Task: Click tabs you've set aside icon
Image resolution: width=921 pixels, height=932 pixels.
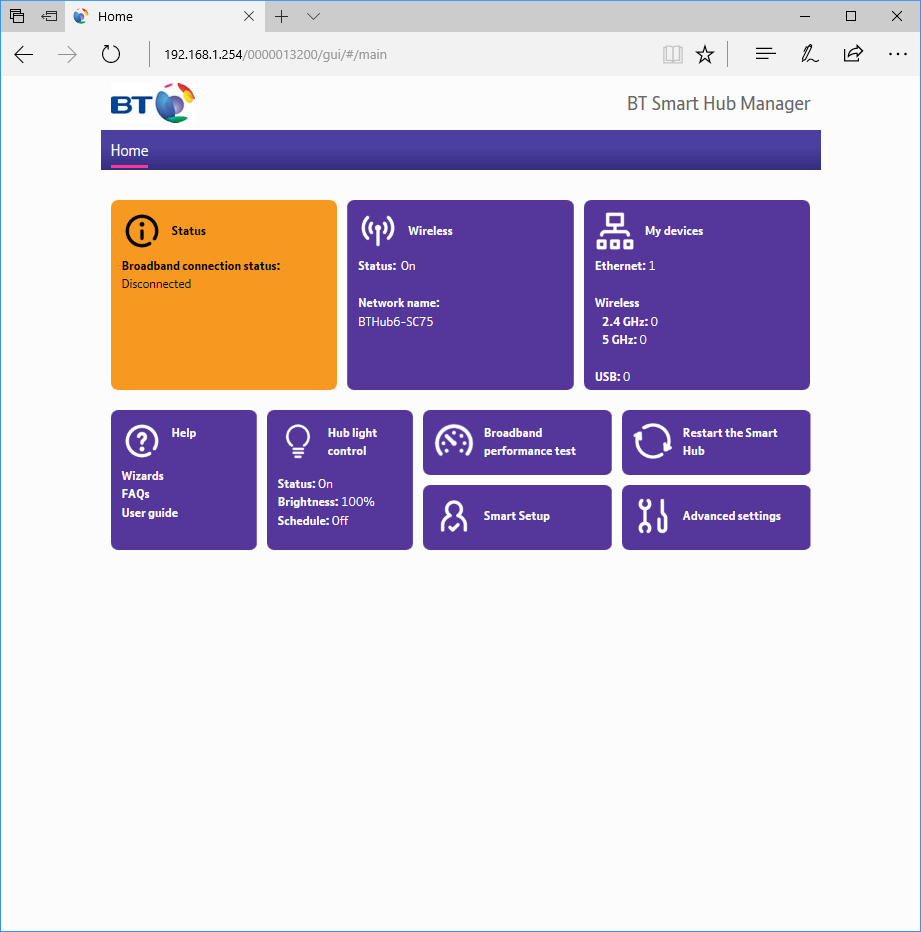Action: (x=17, y=16)
